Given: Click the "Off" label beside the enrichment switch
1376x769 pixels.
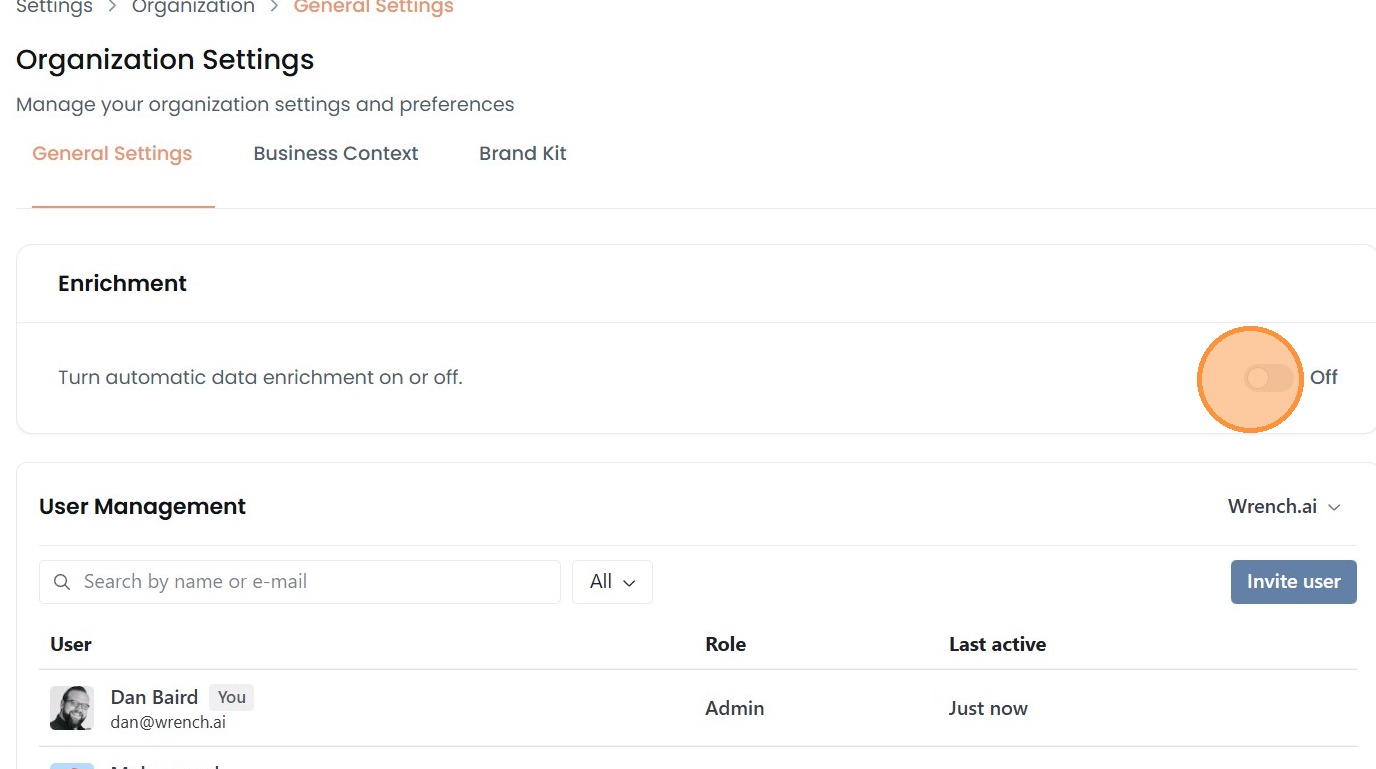Looking at the screenshot, I should pos(1323,378).
